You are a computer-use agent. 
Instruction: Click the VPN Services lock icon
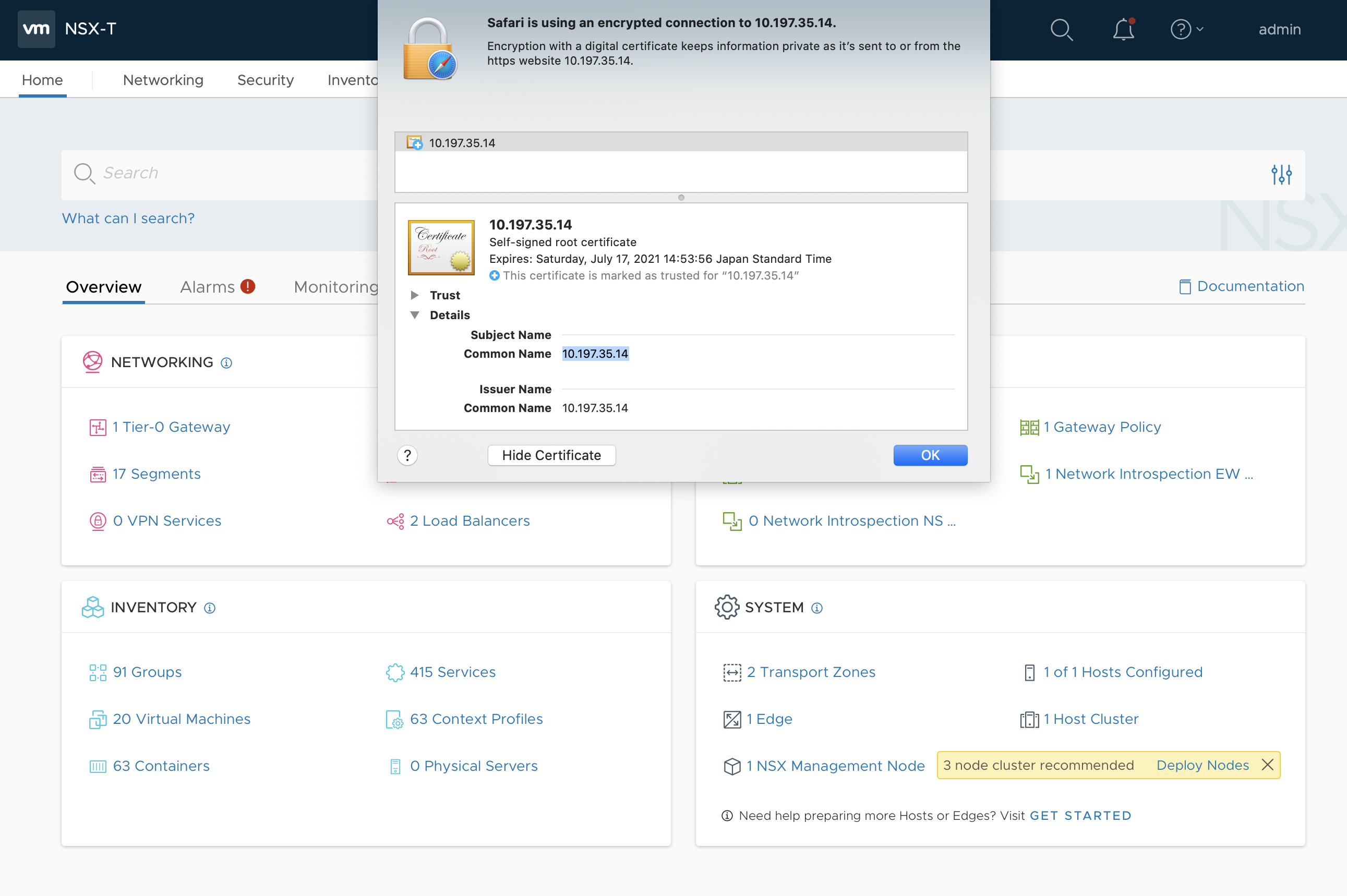(x=98, y=521)
